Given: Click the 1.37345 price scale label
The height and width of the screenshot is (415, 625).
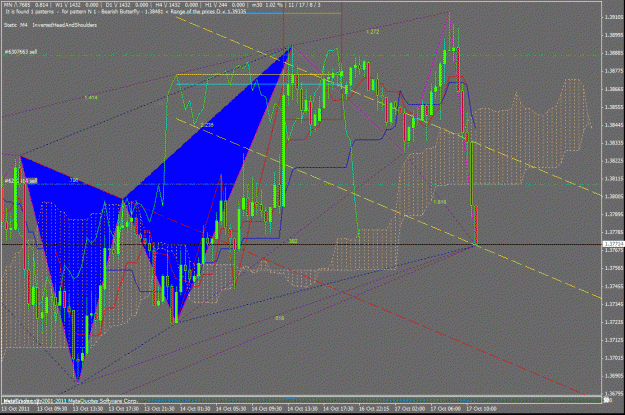Looking at the screenshot, I should point(614,304).
